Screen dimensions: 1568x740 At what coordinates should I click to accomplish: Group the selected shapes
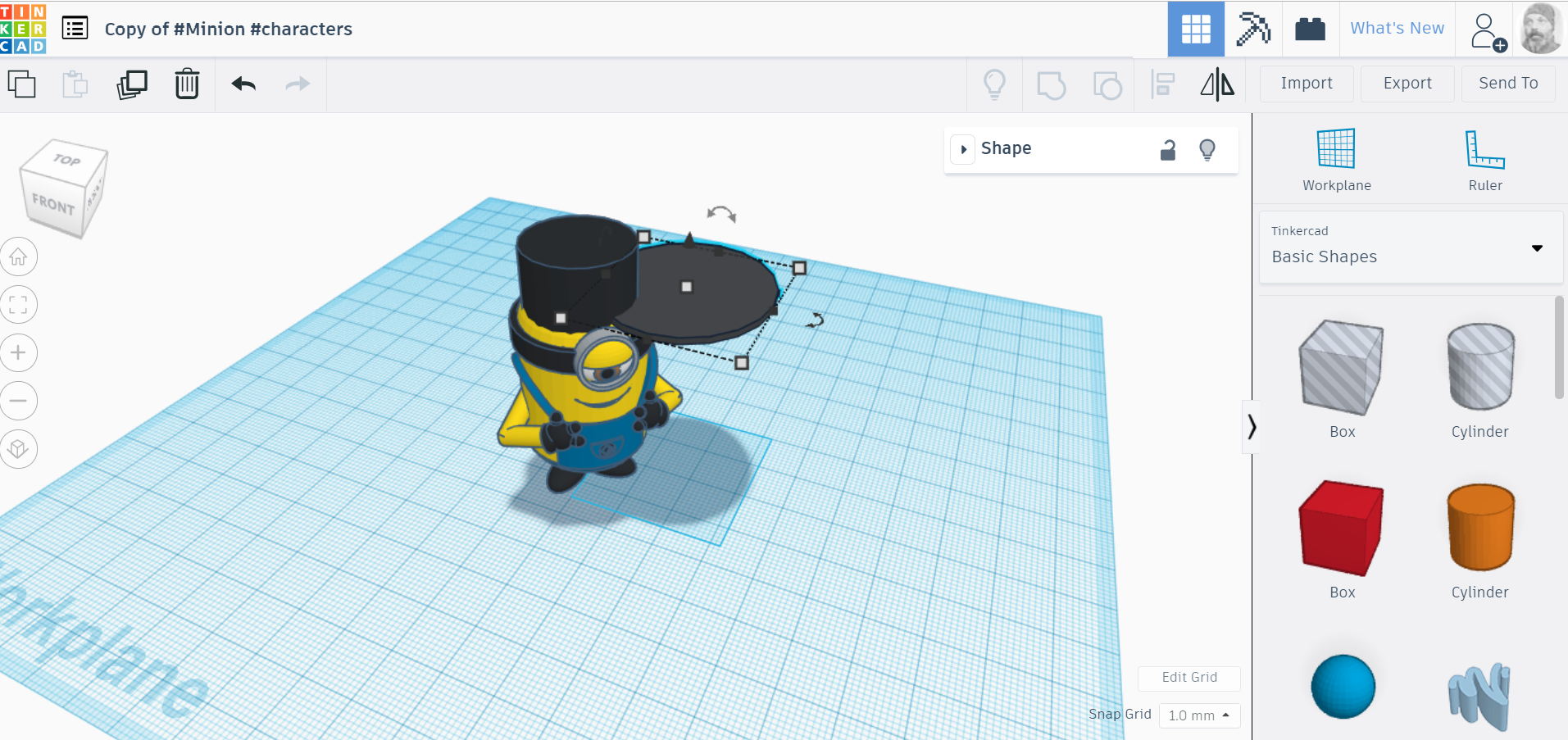pyautogui.click(x=1051, y=84)
